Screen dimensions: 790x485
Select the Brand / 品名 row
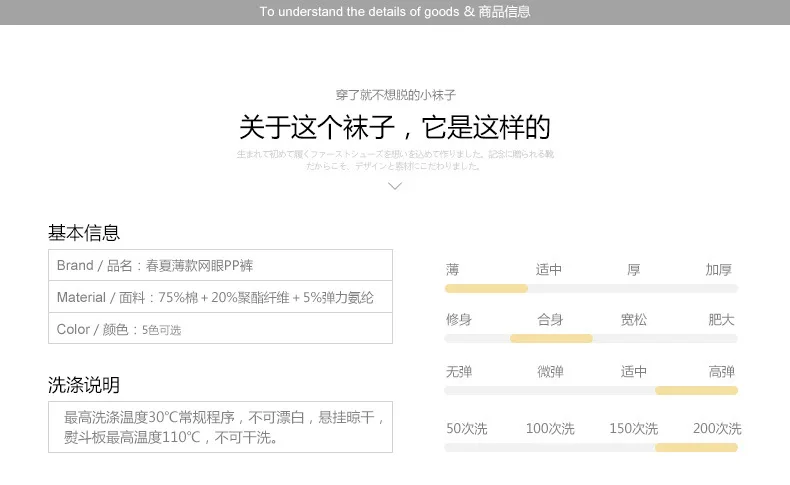point(220,265)
